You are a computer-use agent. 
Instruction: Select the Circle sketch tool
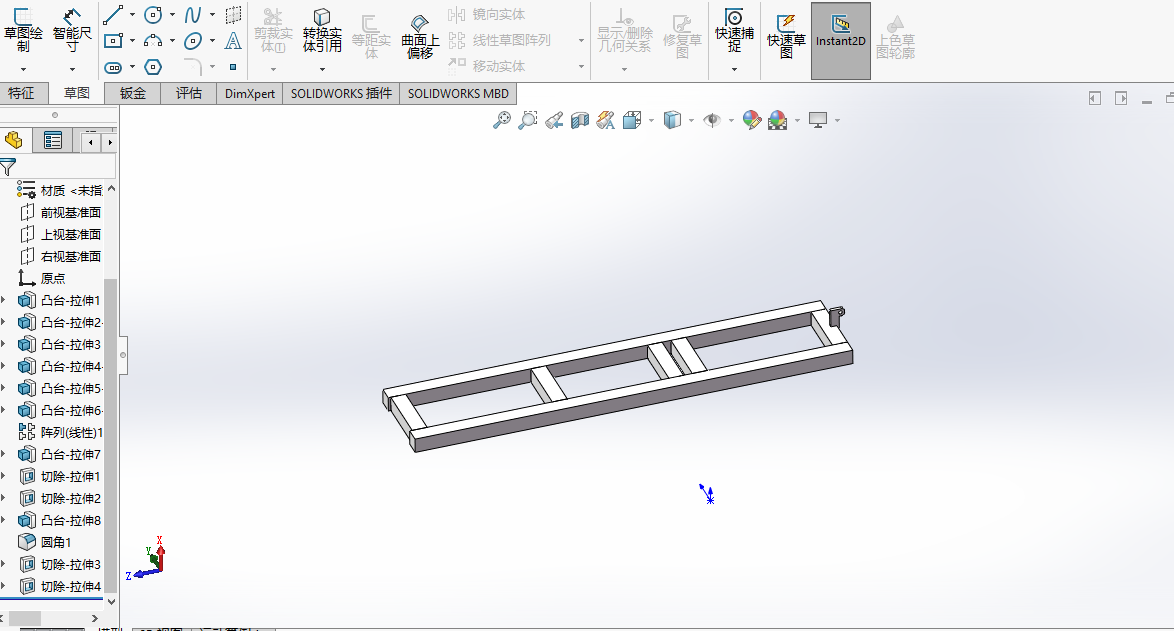coord(153,15)
